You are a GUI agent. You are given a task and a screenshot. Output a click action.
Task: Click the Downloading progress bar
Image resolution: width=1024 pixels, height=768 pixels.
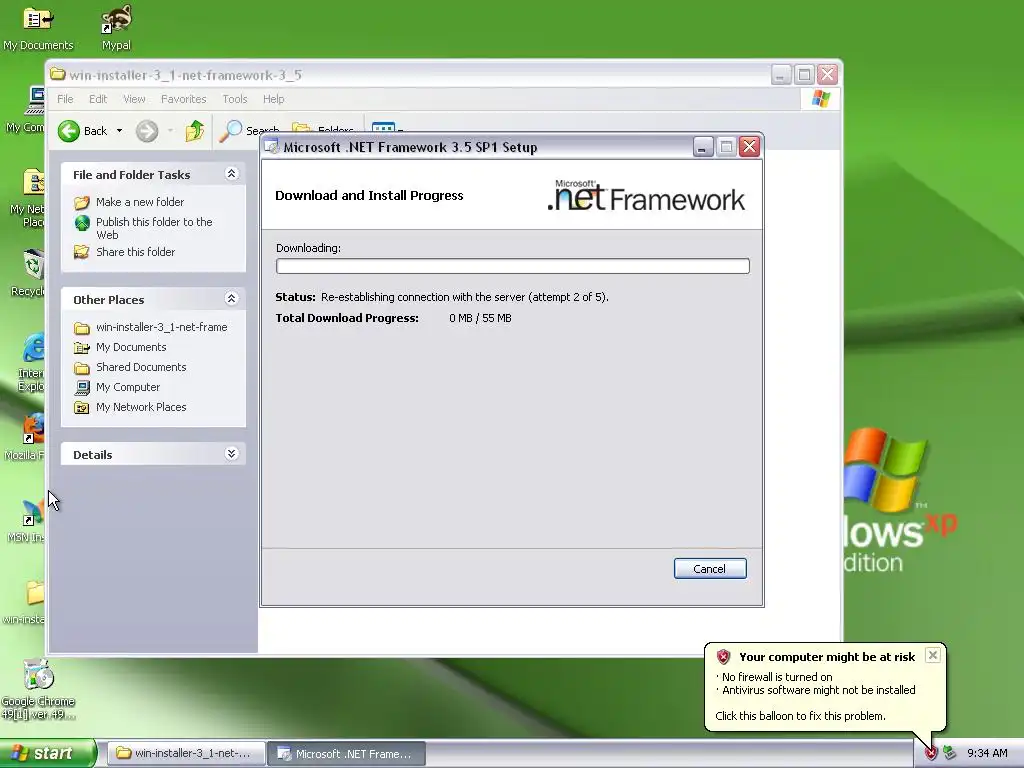click(x=513, y=266)
